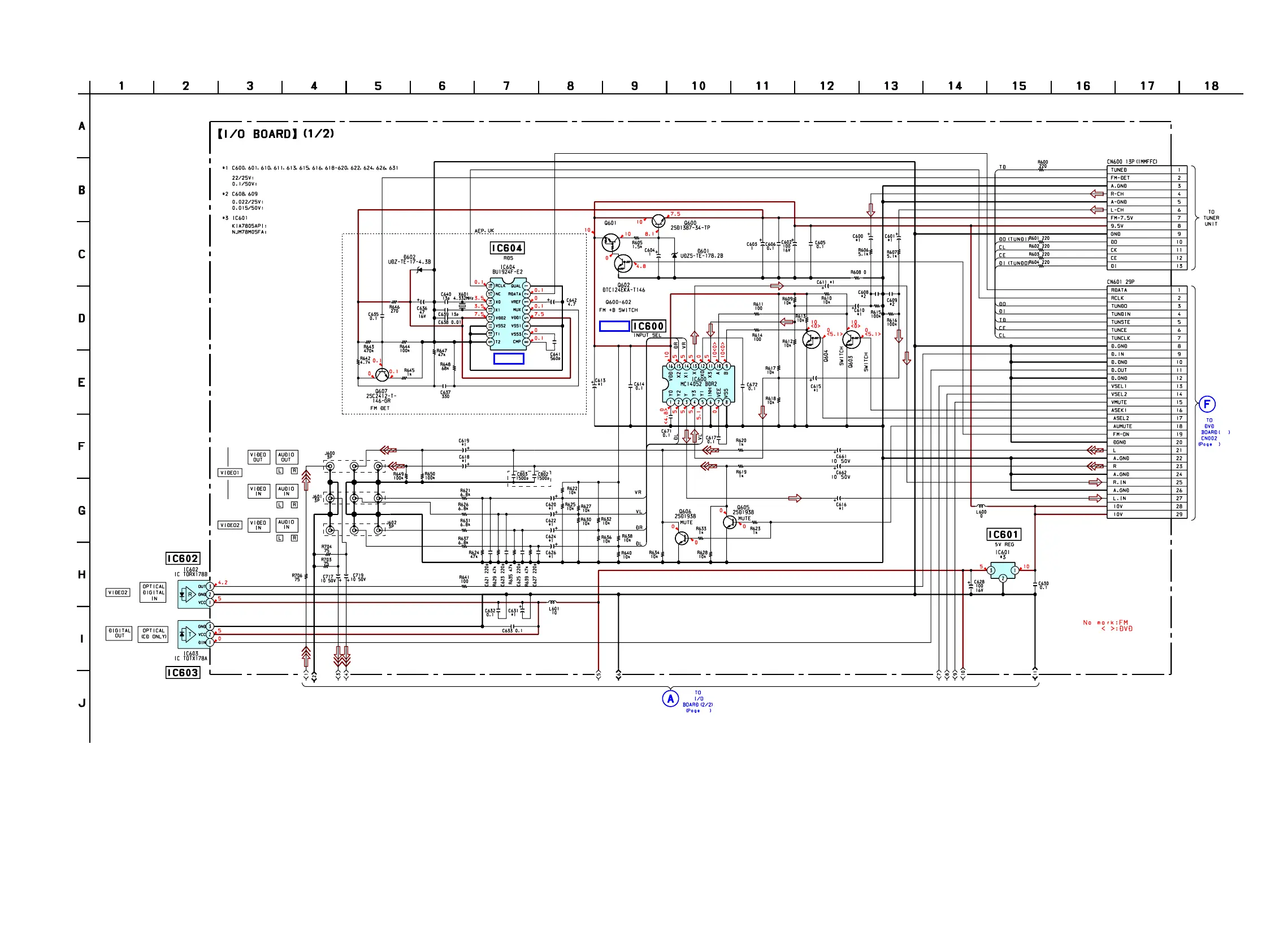Viewport: 1266px width, 952px height.
Task: Click the Q600 2SD1387 transistor symbol
Action: coord(659,221)
